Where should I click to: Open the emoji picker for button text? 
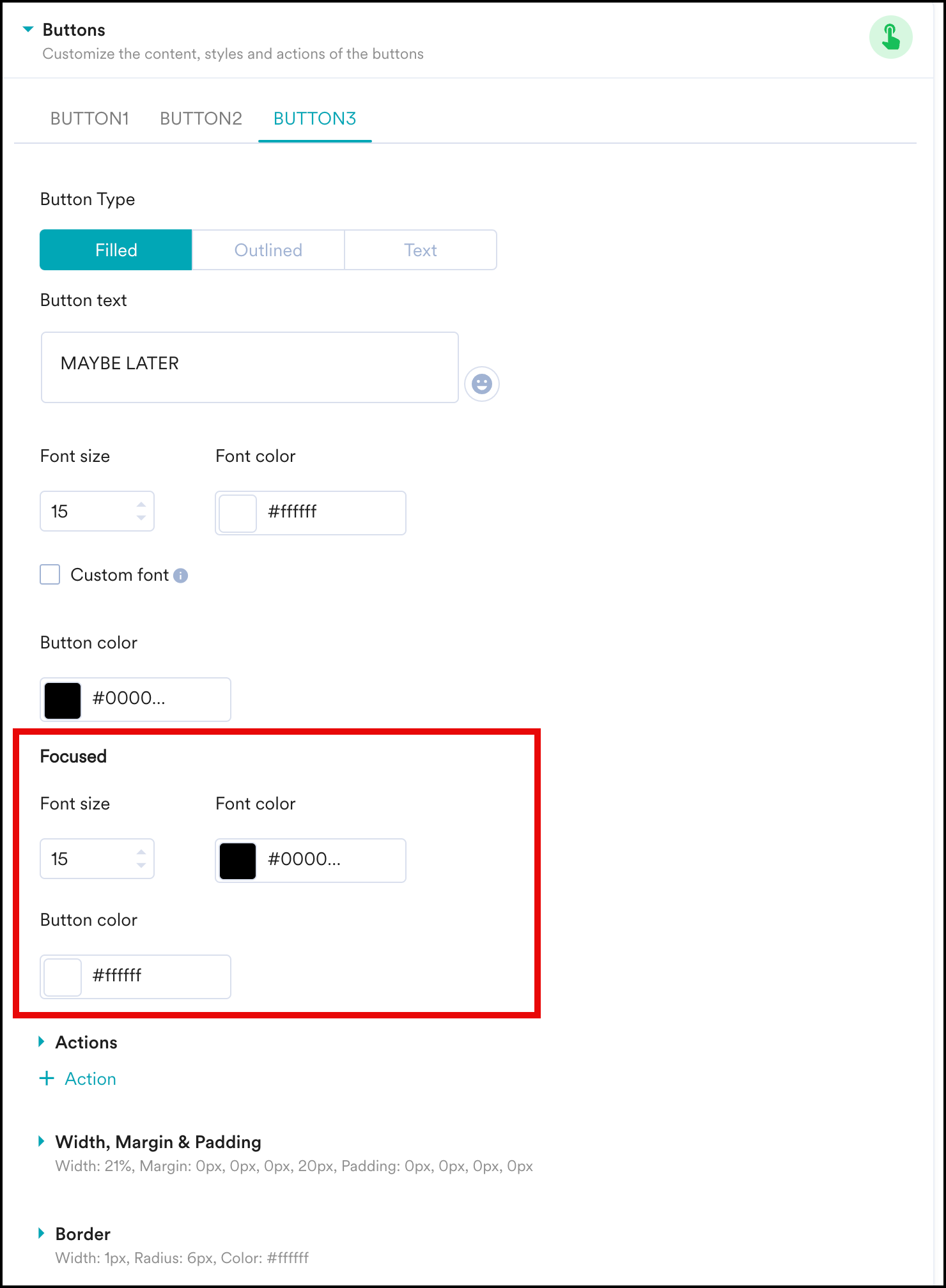point(481,384)
